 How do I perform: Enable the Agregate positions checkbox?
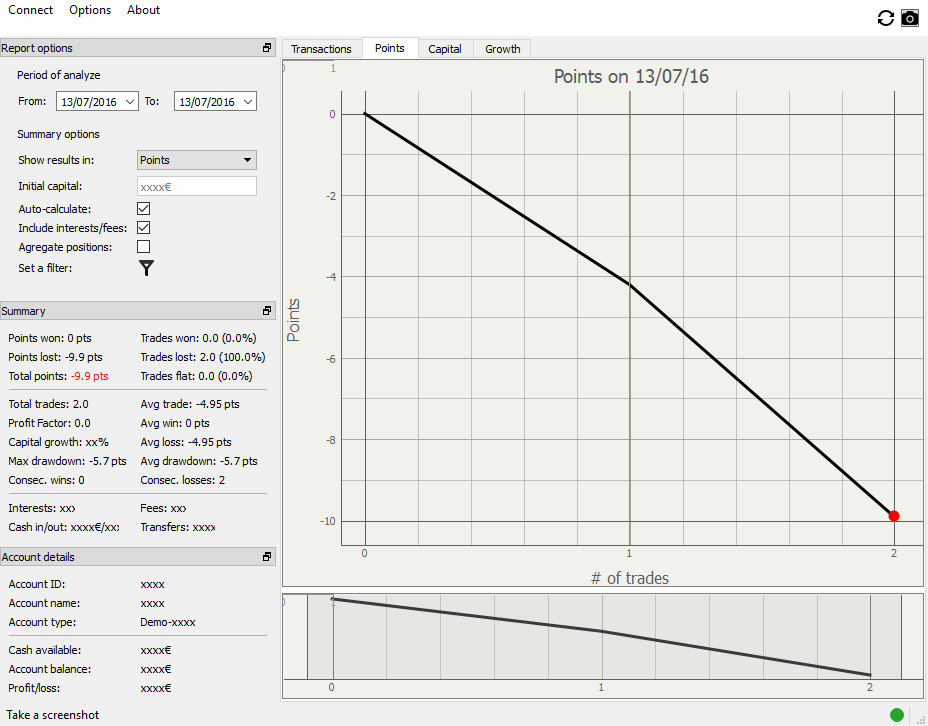pos(143,247)
